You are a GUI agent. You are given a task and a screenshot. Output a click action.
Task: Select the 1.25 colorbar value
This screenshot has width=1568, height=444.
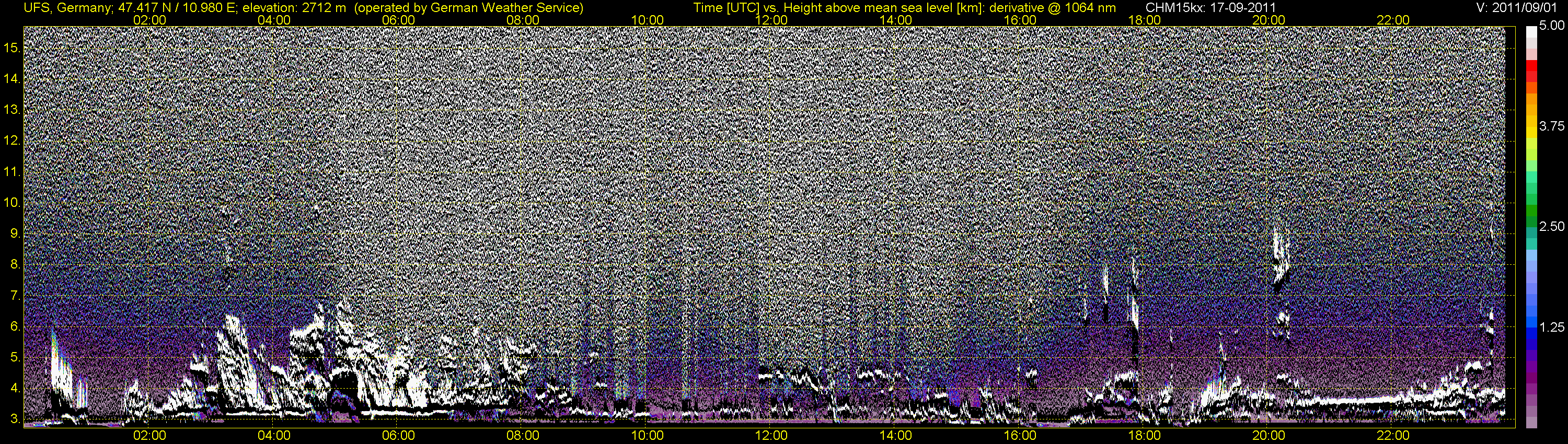(1552, 327)
